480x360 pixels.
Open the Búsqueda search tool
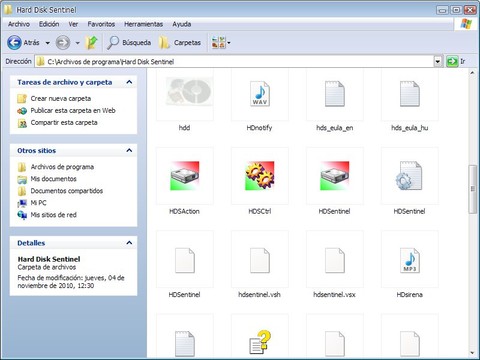[129, 43]
